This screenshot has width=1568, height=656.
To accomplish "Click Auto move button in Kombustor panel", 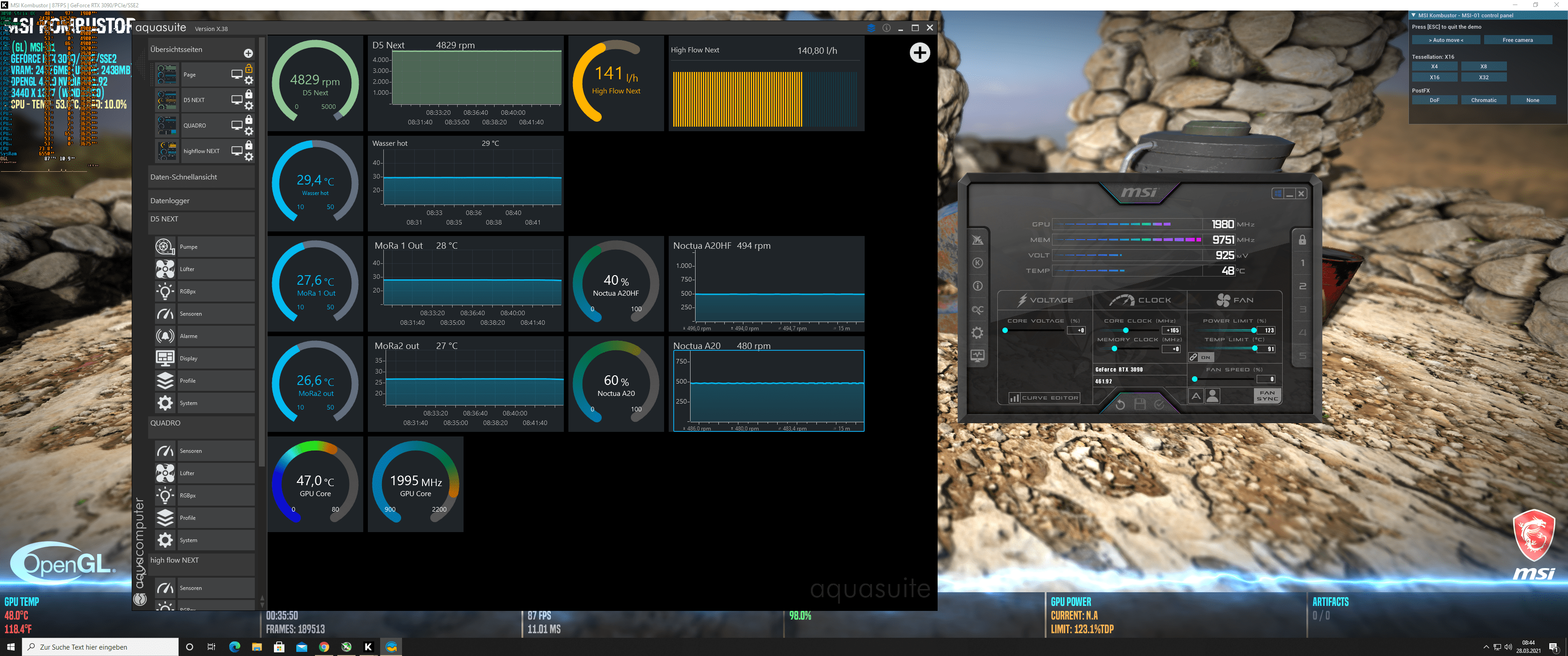I will tap(1446, 40).
